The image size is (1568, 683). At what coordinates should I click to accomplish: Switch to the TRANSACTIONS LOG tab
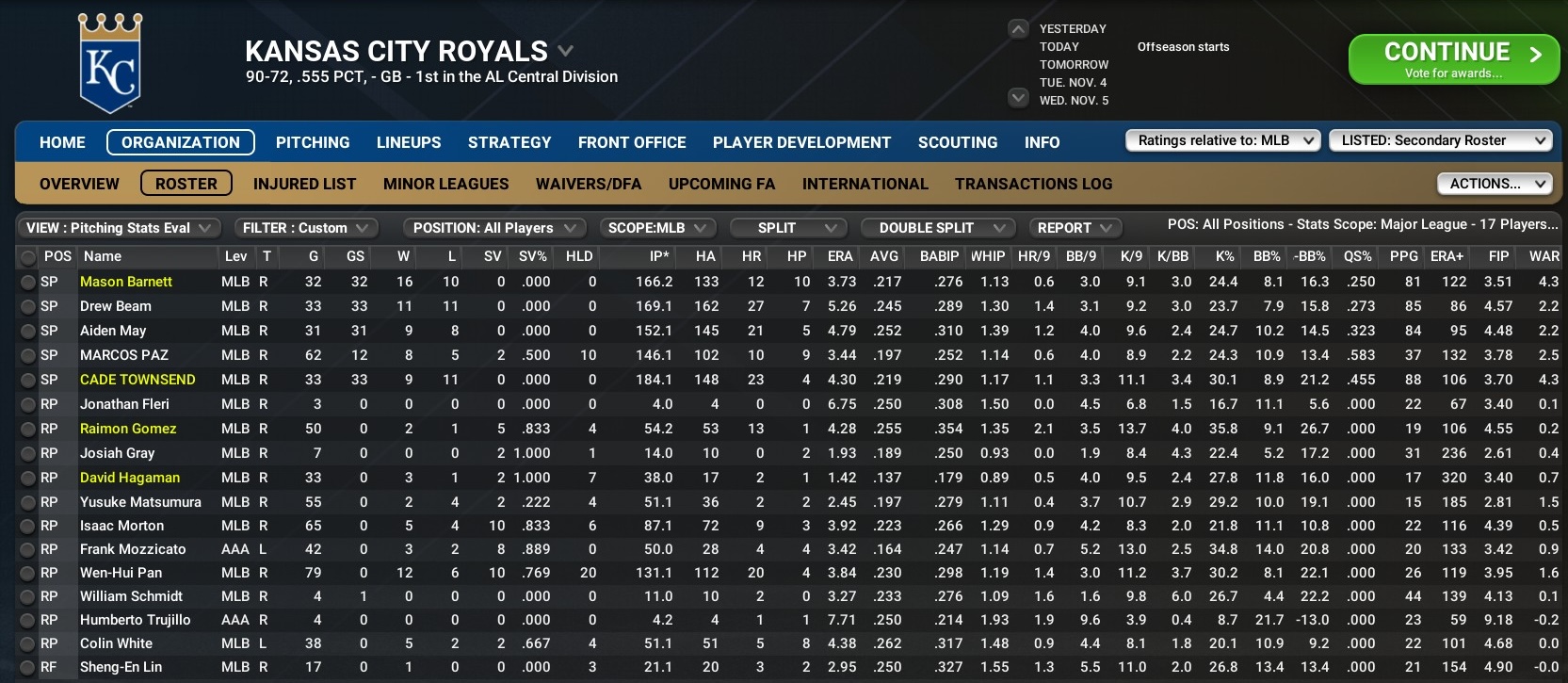(1033, 184)
